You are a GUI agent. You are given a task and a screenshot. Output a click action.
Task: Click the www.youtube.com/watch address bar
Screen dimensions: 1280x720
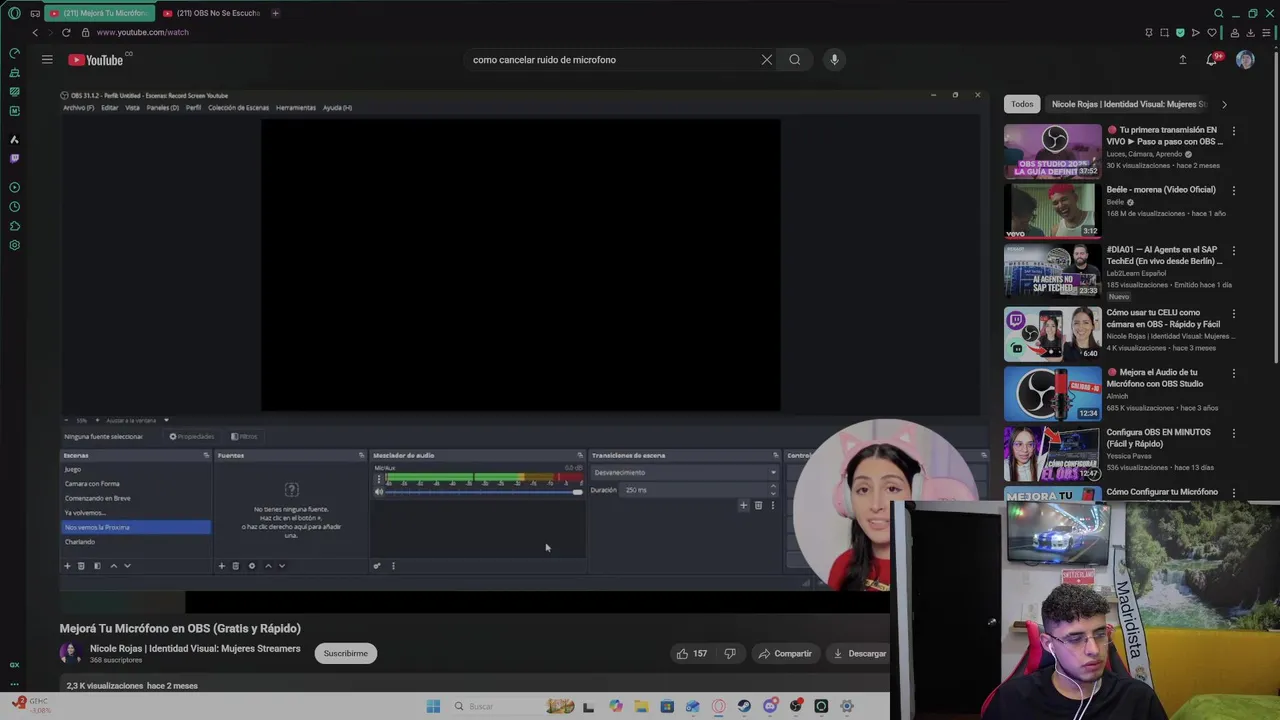tap(142, 32)
